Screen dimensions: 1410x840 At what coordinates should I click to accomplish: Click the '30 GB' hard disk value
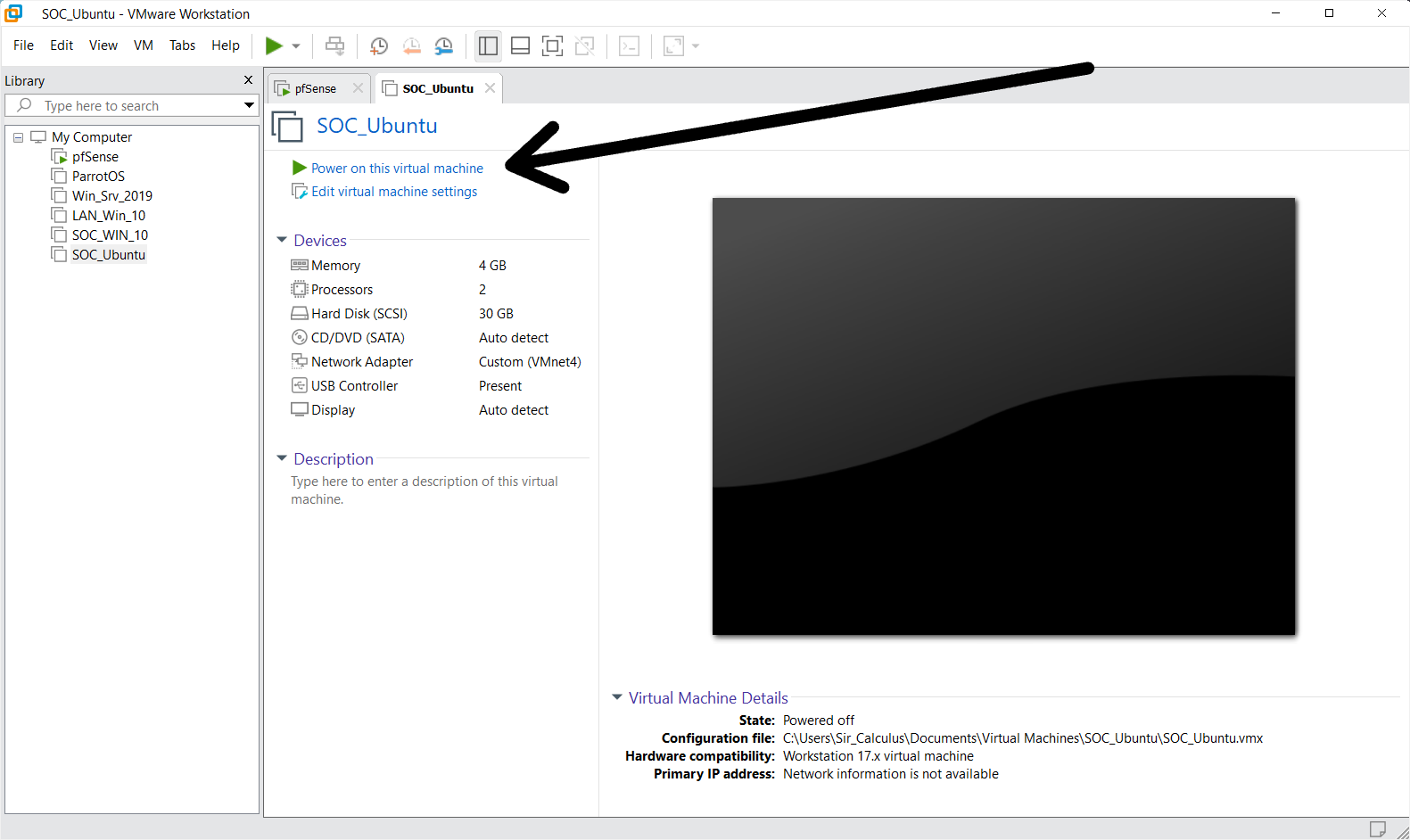tap(496, 314)
